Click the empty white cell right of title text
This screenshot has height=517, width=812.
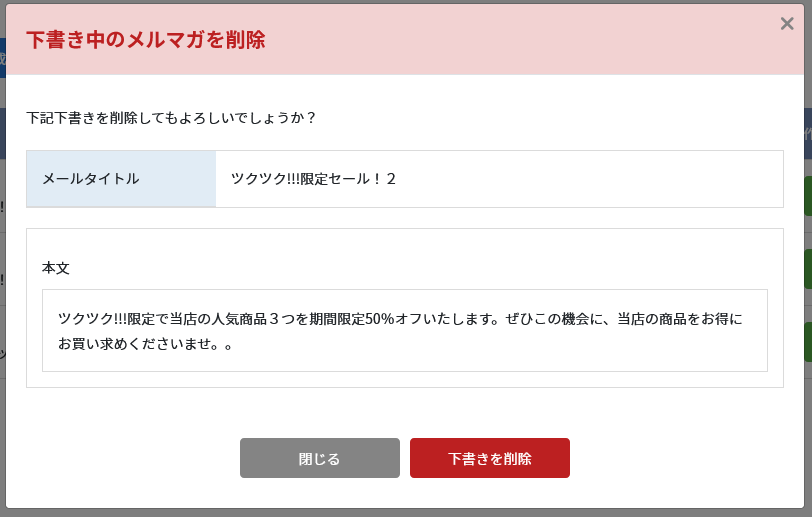(x=589, y=179)
